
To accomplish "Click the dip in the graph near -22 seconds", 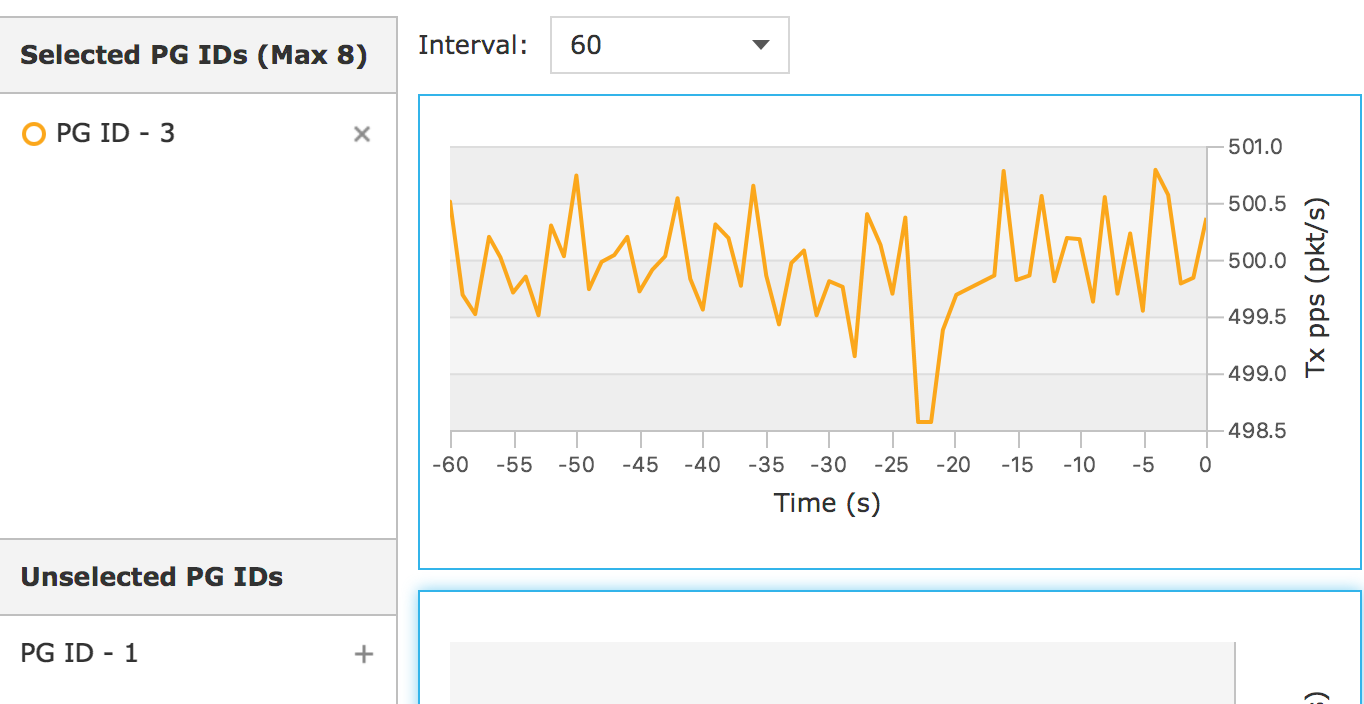I will pos(925,420).
